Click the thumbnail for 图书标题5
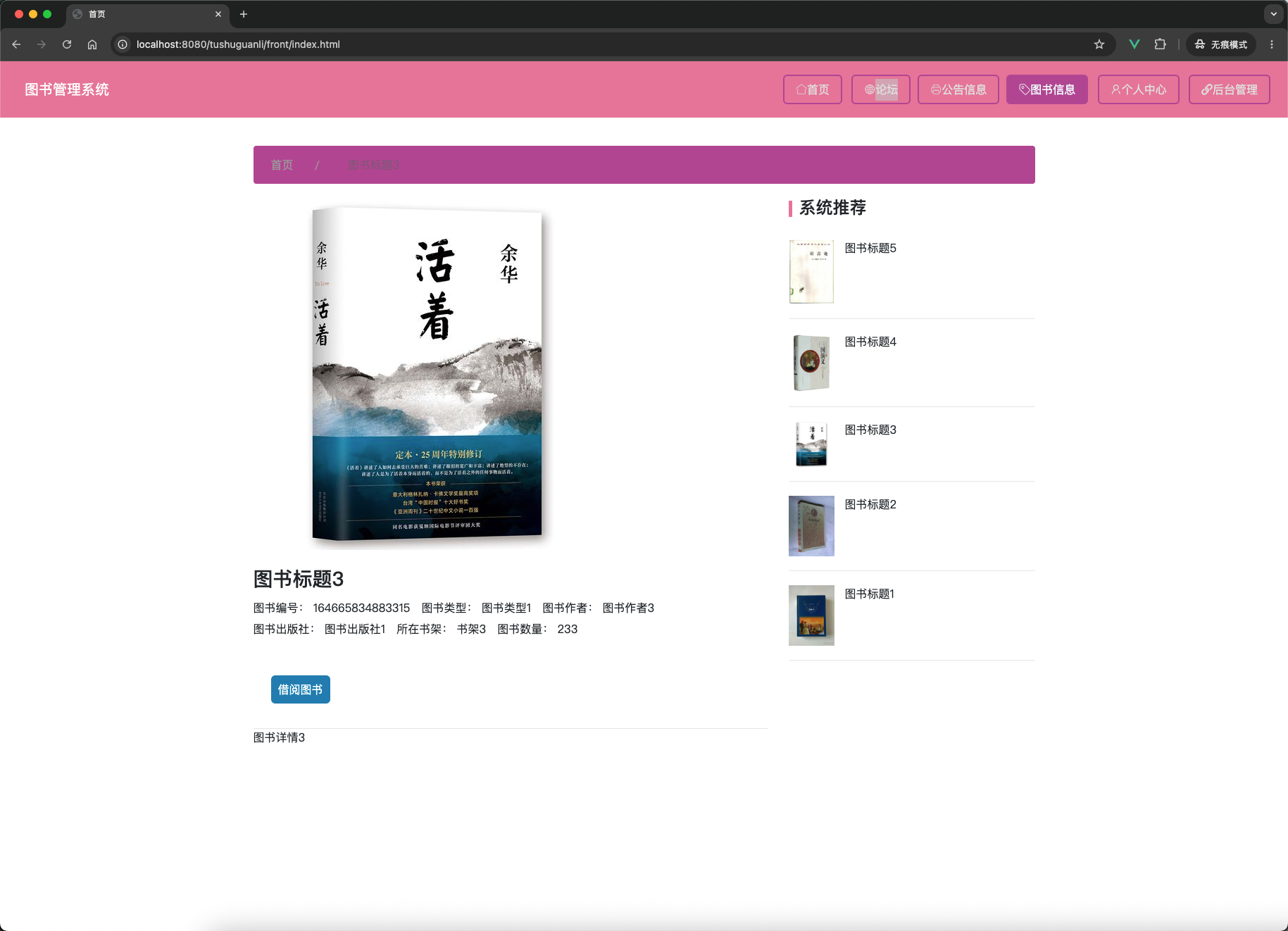 (811, 272)
